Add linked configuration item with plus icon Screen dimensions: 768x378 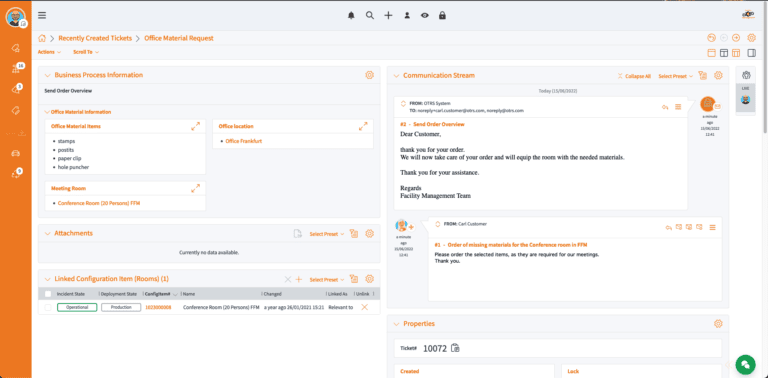(x=299, y=279)
